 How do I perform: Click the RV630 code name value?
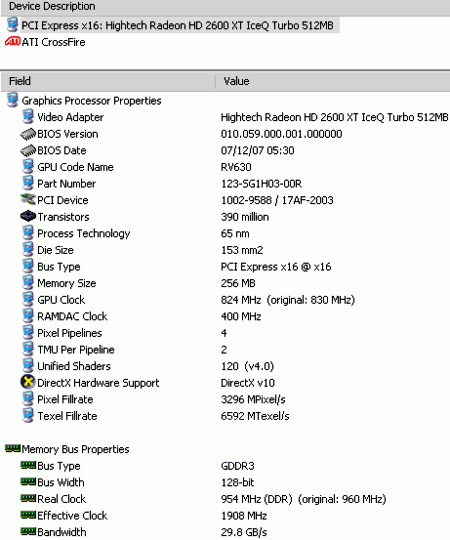pyautogui.click(x=236, y=167)
